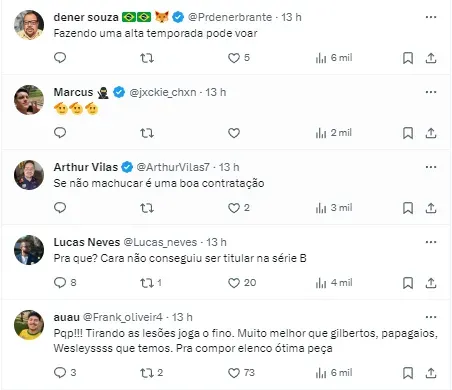Like dener souza's tweet with 5 likes
The height and width of the screenshot is (390, 452).
pyautogui.click(x=239, y=58)
